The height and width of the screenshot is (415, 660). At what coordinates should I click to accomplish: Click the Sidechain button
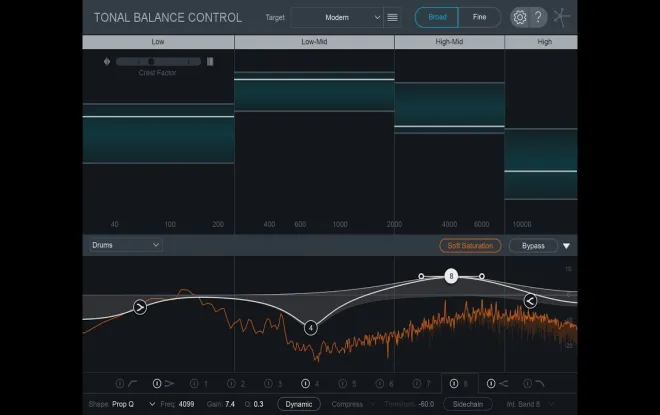point(468,404)
